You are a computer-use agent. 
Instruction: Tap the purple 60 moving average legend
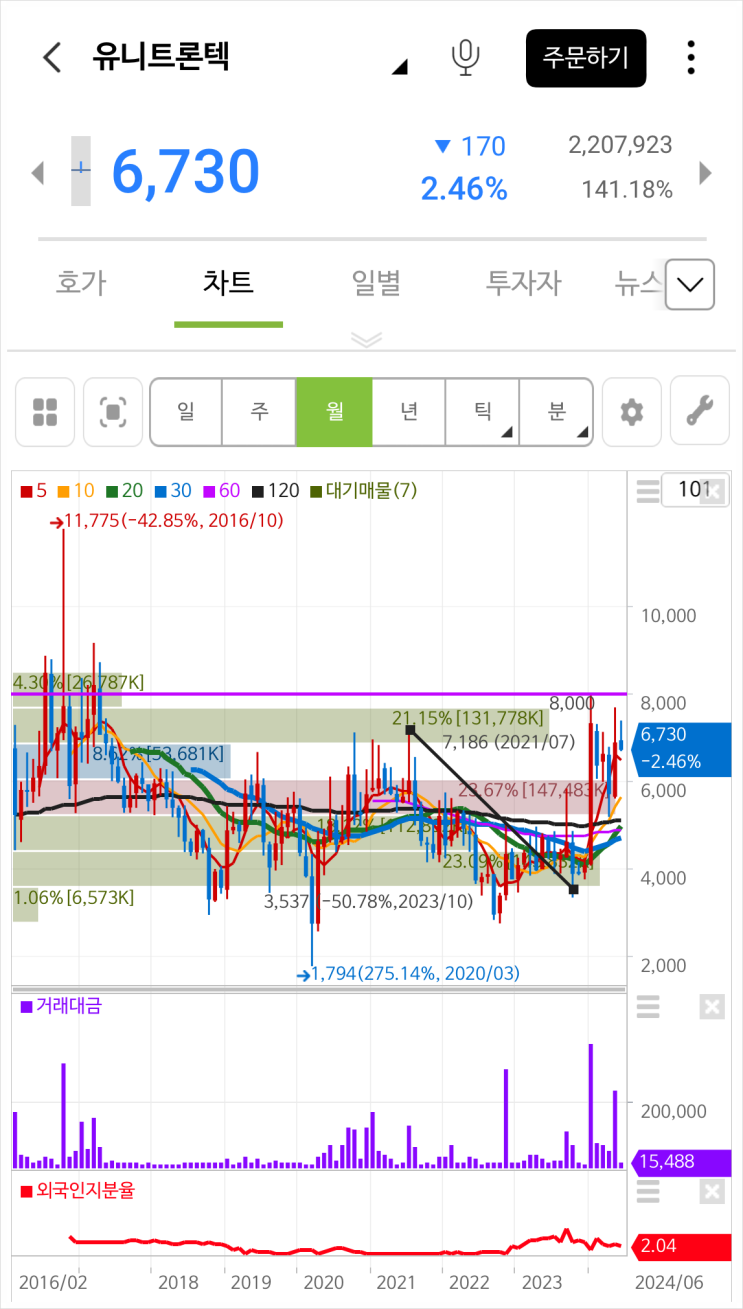click(220, 490)
